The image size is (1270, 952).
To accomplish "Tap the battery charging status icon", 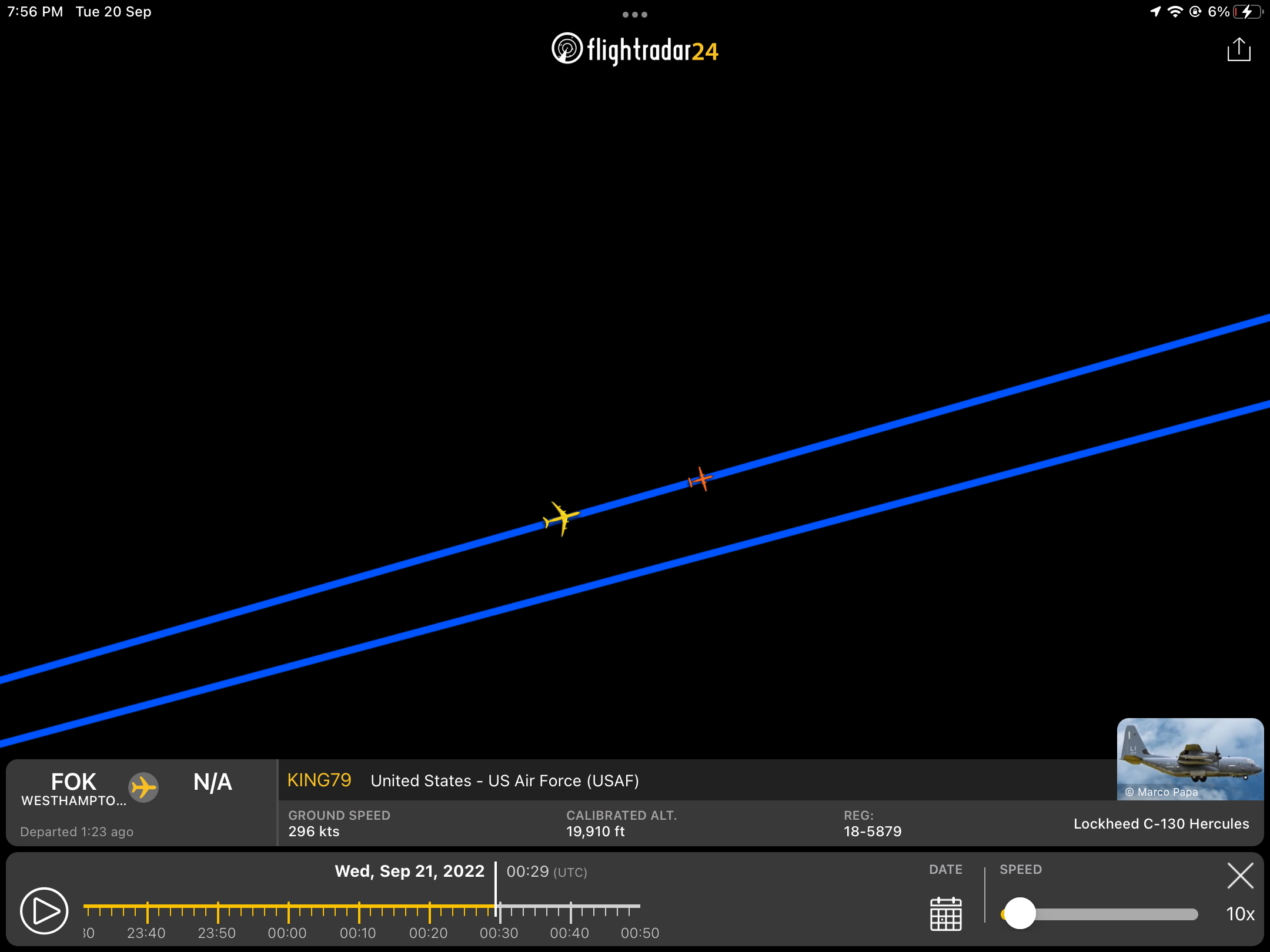I will coord(1248,12).
